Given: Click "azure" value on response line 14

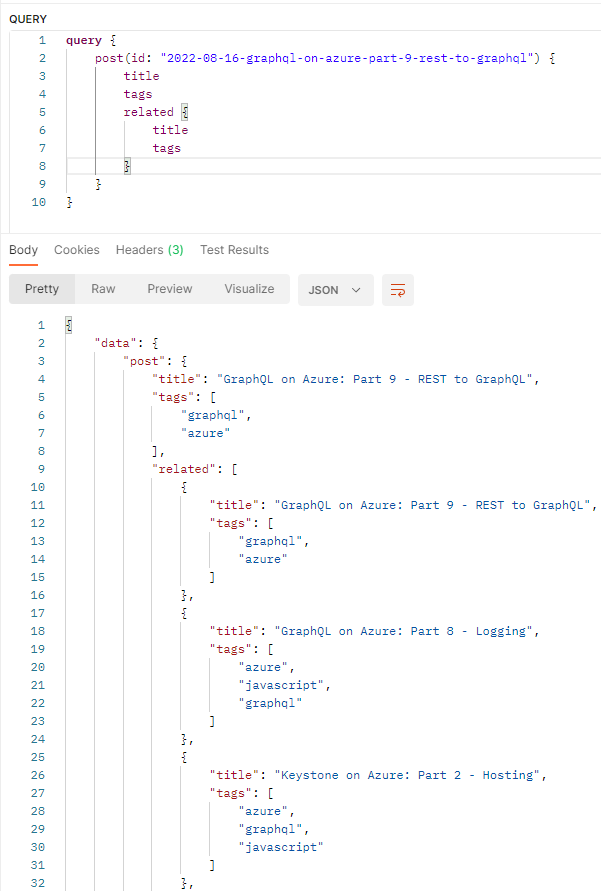Looking at the screenshot, I should coord(263,559).
